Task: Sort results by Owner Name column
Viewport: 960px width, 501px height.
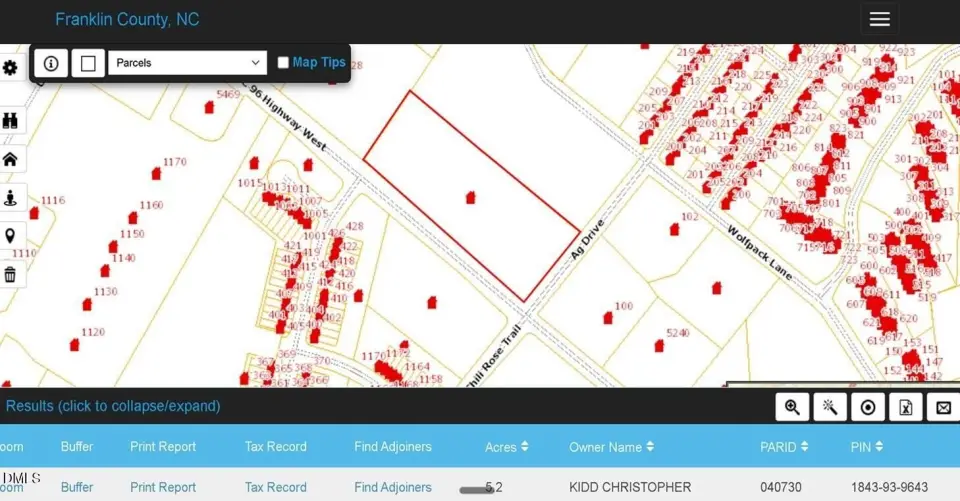Action: (612, 447)
